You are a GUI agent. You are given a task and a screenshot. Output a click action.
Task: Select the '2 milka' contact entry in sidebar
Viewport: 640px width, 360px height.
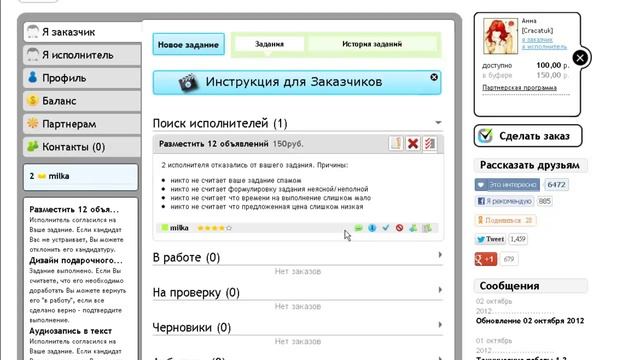[x=81, y=177]
